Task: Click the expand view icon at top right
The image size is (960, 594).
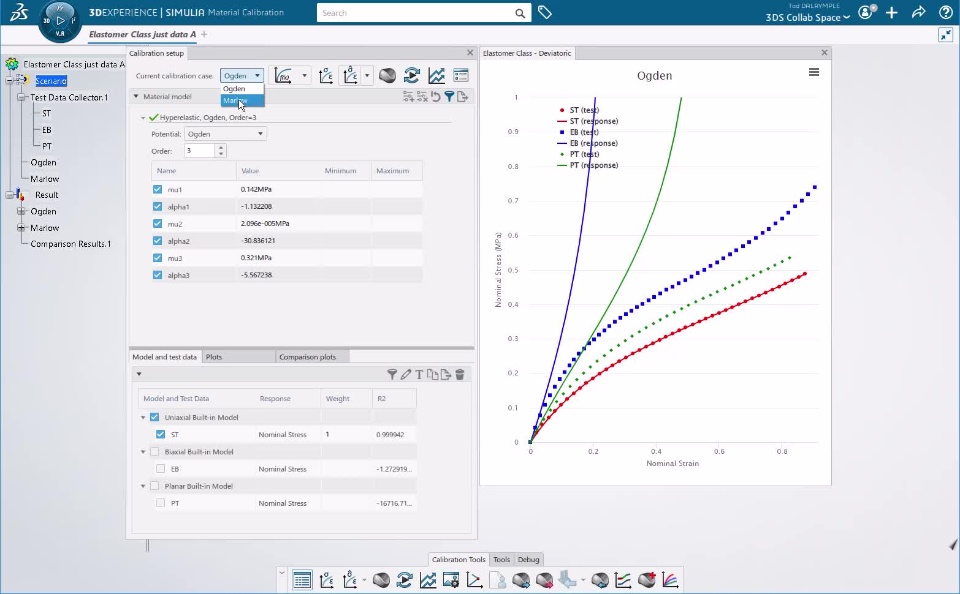Action: [945, 35]
